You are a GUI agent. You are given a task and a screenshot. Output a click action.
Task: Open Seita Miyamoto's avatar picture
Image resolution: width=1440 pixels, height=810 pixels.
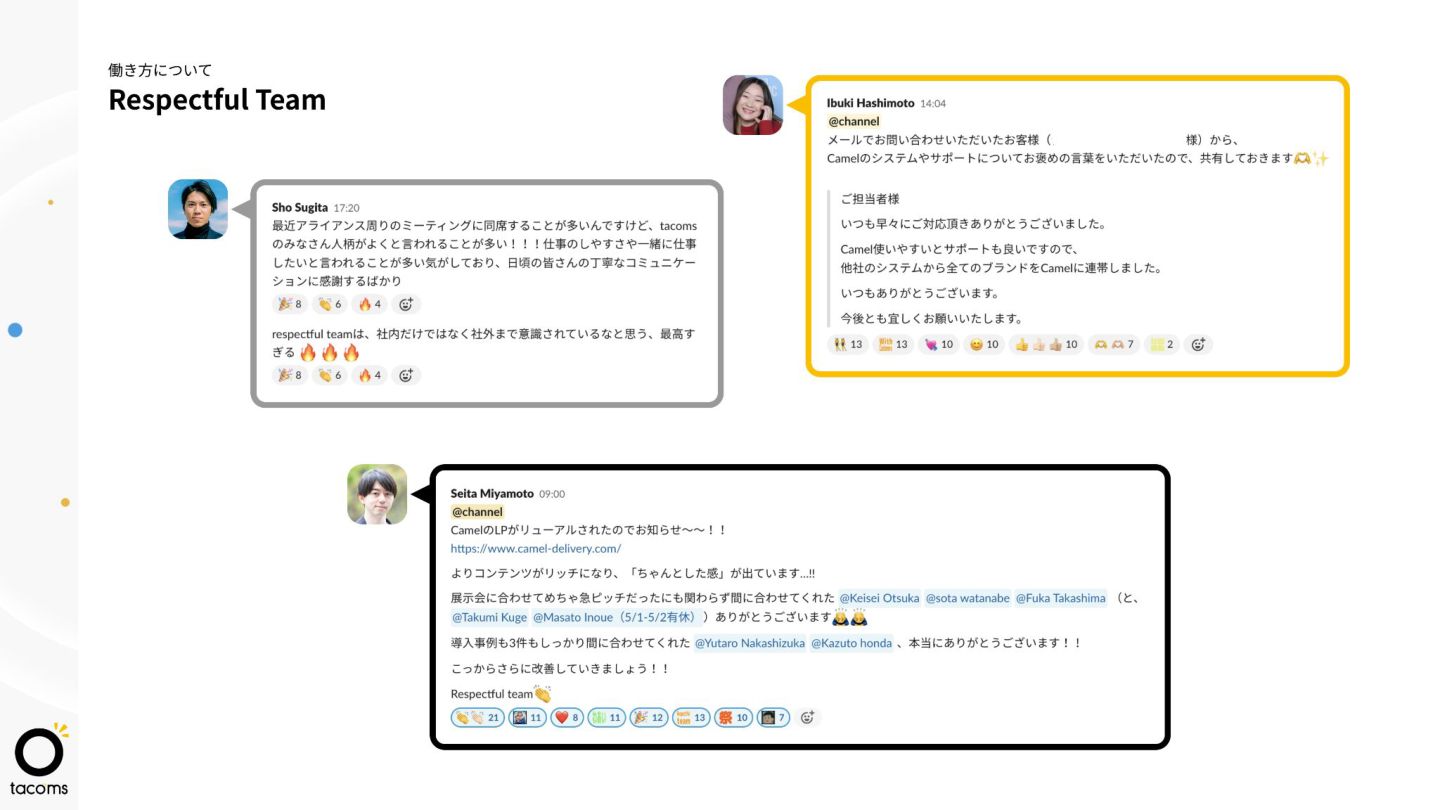pyautogui.click(x=377, y=494)
